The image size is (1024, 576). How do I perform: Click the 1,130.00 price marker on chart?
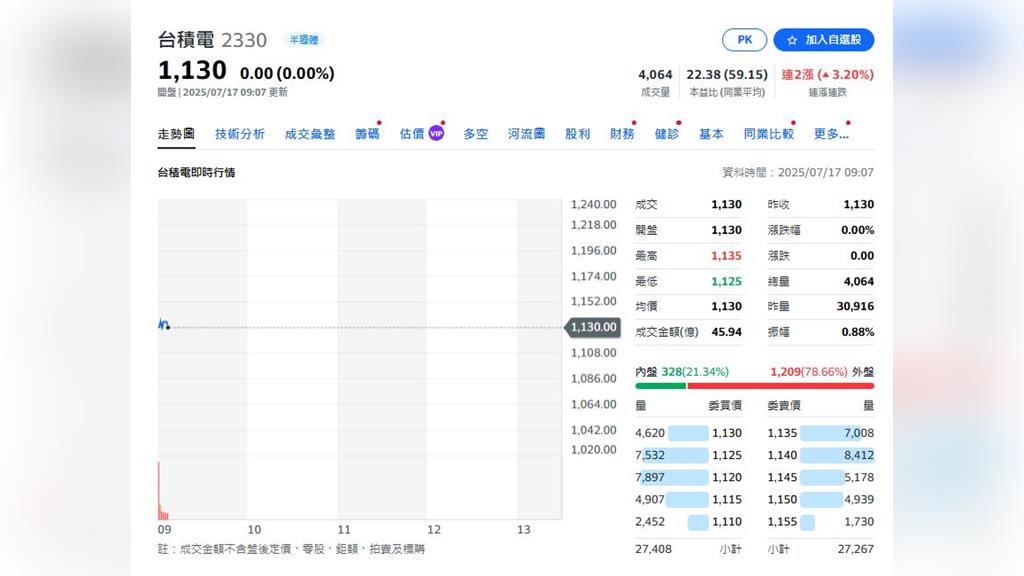coord(593,327)
